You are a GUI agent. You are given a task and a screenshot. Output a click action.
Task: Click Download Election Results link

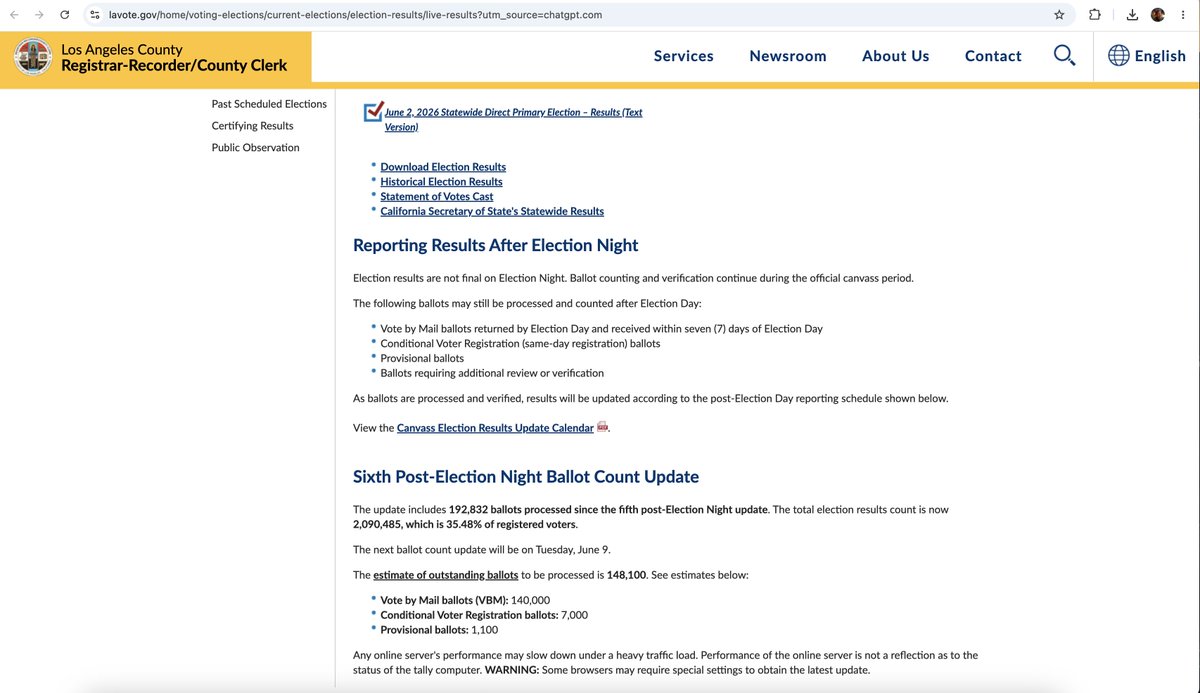pyautogui.click(x=443, y=167)
